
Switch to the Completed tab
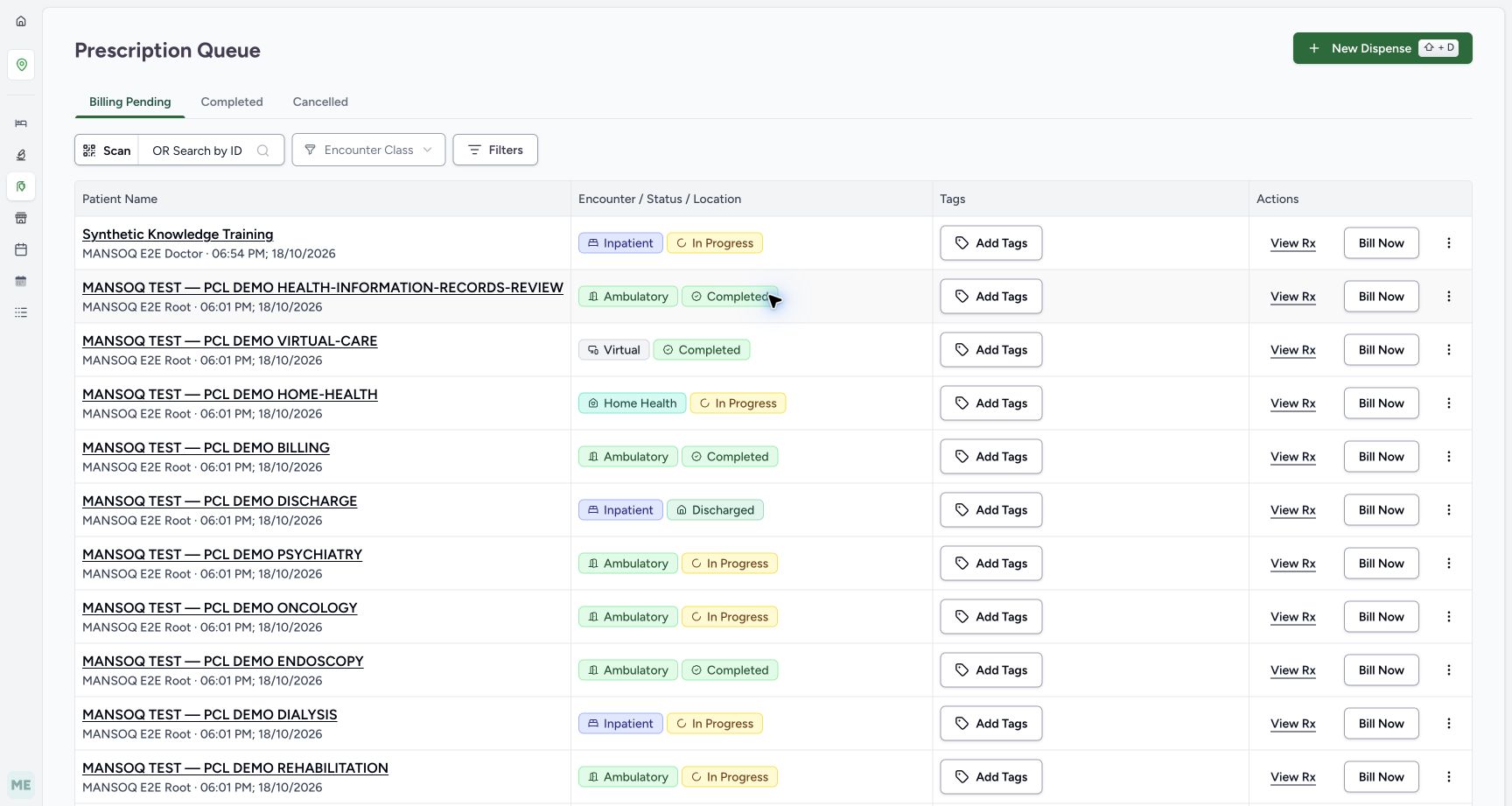(x=232, y=102)
